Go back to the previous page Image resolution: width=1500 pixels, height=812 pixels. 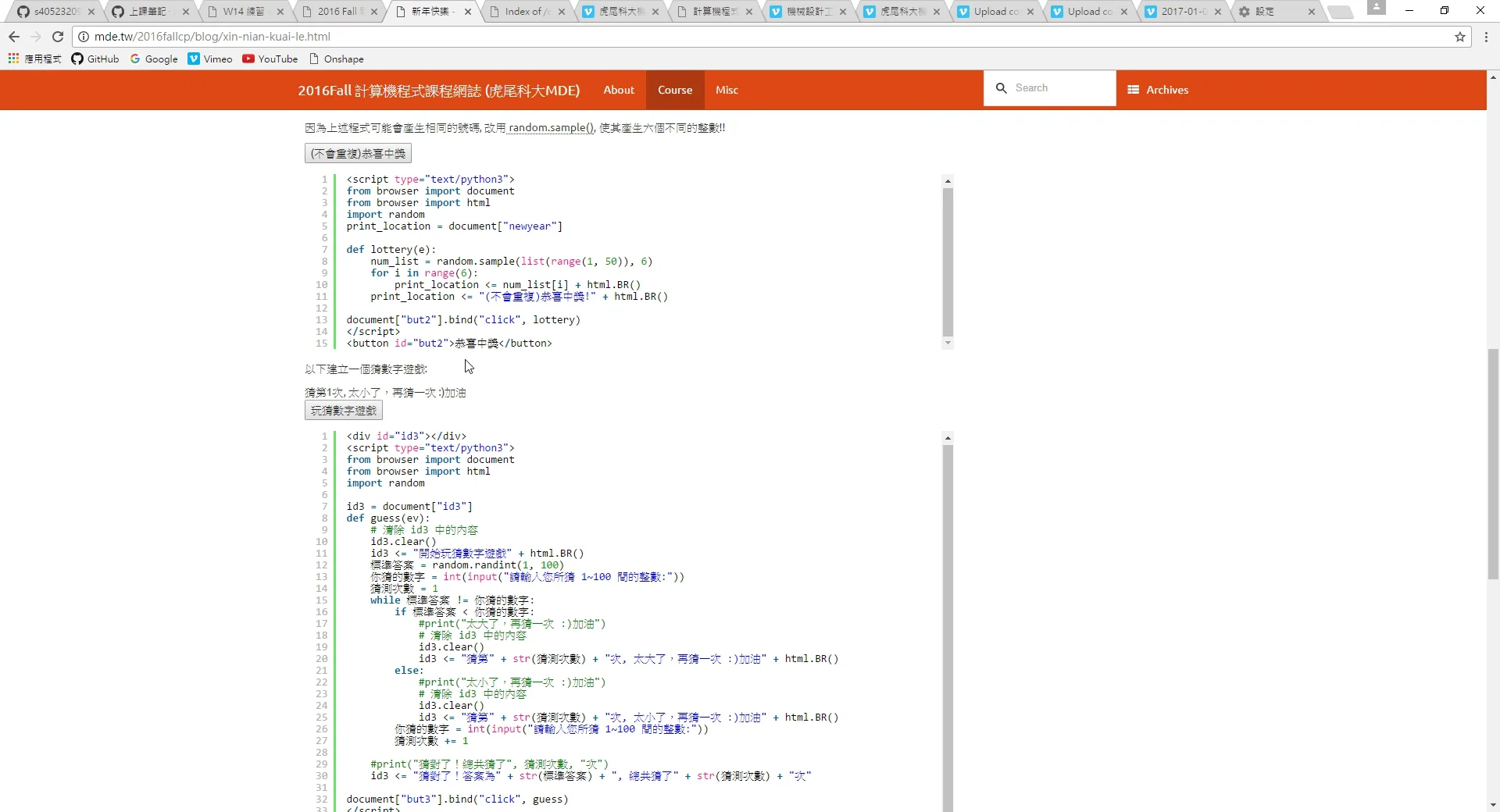tap(14, 37)
